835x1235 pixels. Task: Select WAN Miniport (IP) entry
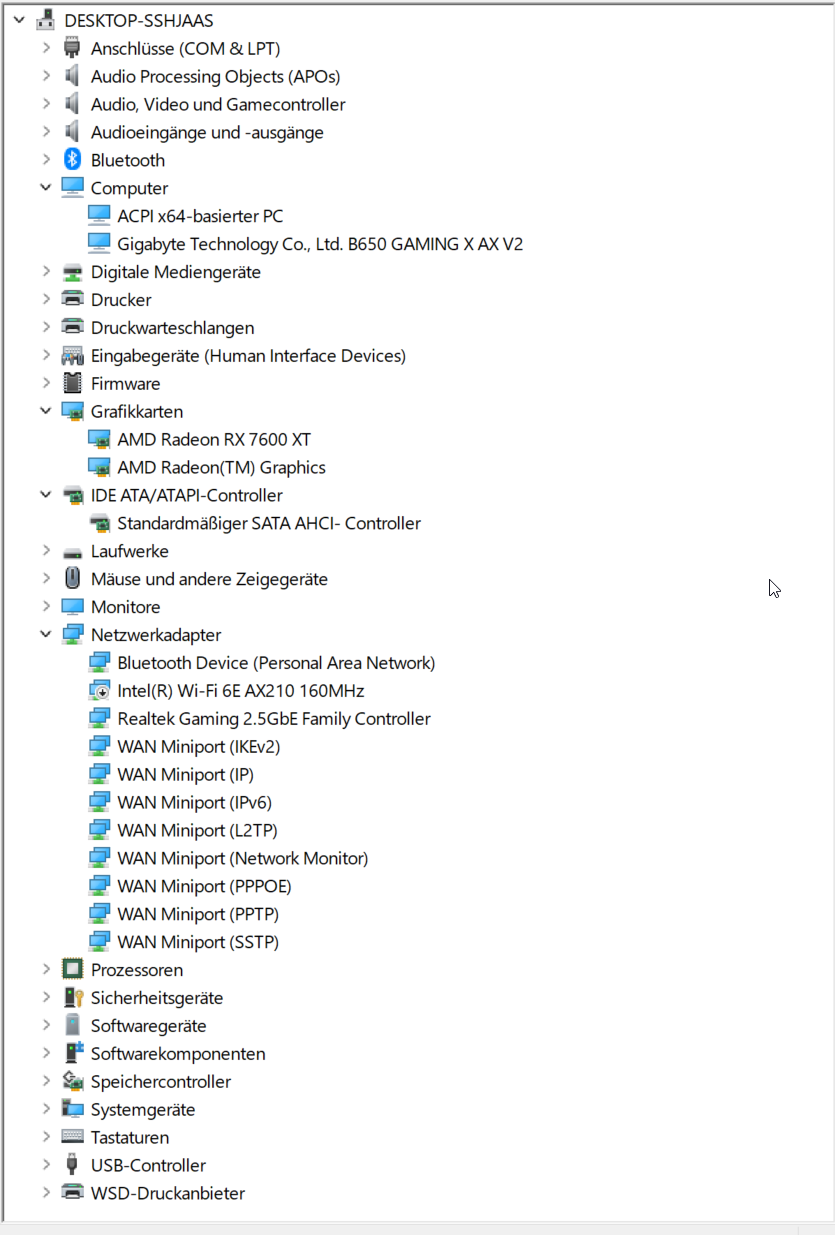point(185,775)
